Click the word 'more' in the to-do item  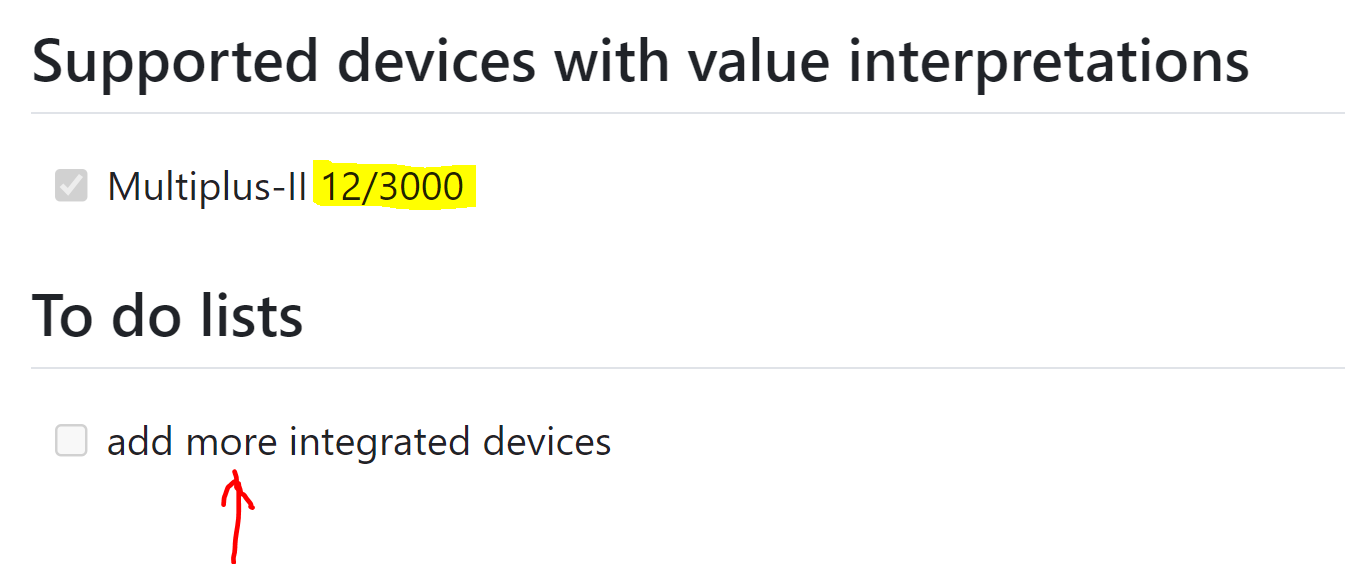click(231, 442)
